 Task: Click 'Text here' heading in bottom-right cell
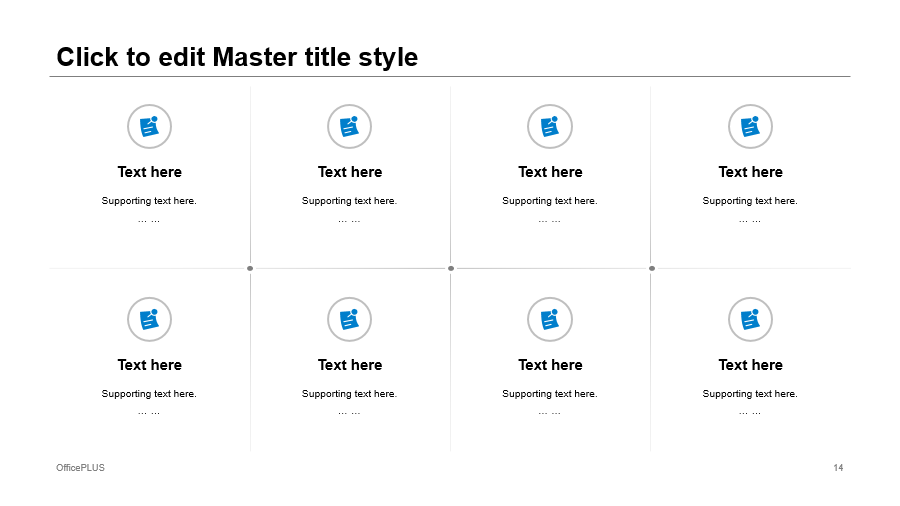[x=750, y=365]
